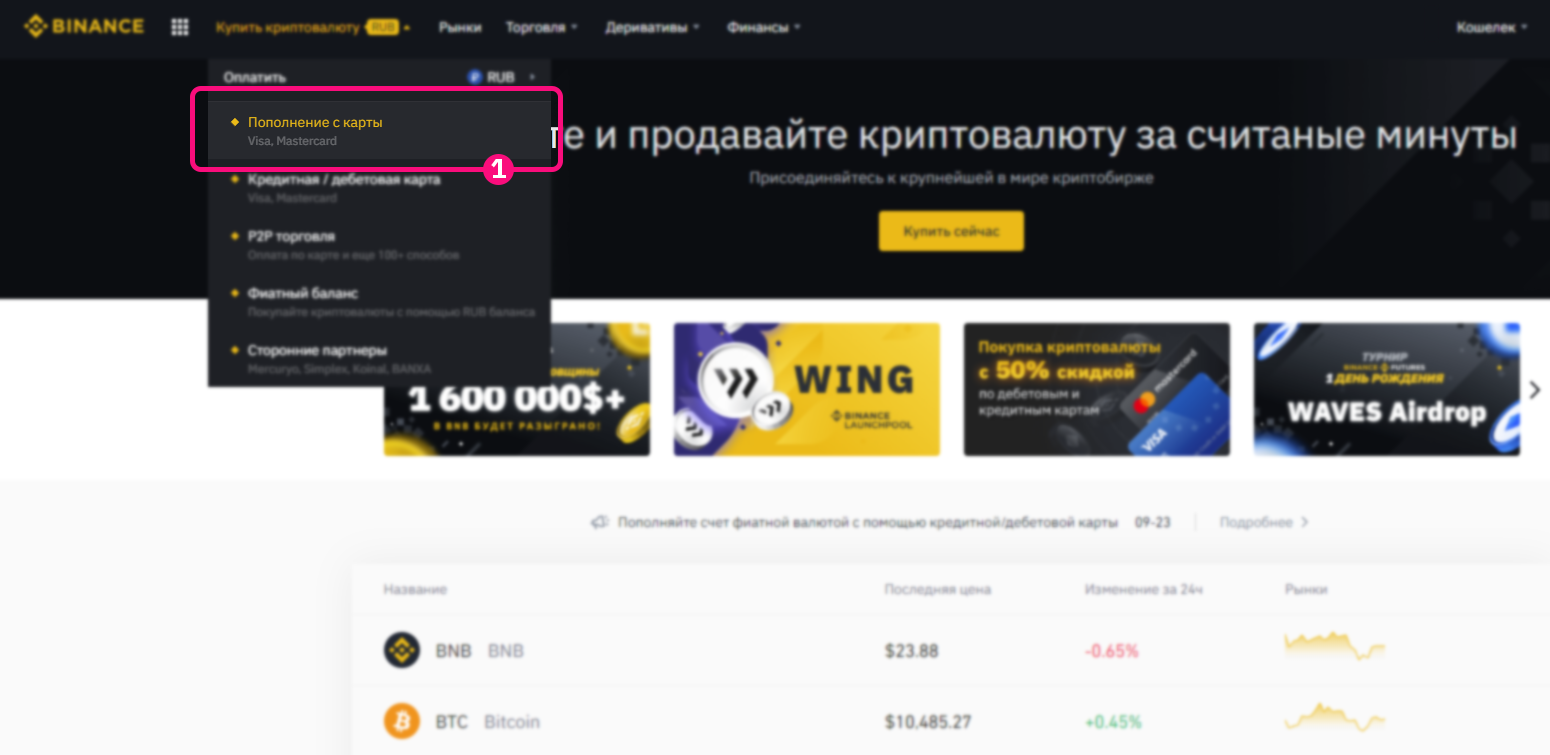This screenshot has height=755, width=1550.
Task: Click the Binance logo
Action: click(x=84, y=27)
